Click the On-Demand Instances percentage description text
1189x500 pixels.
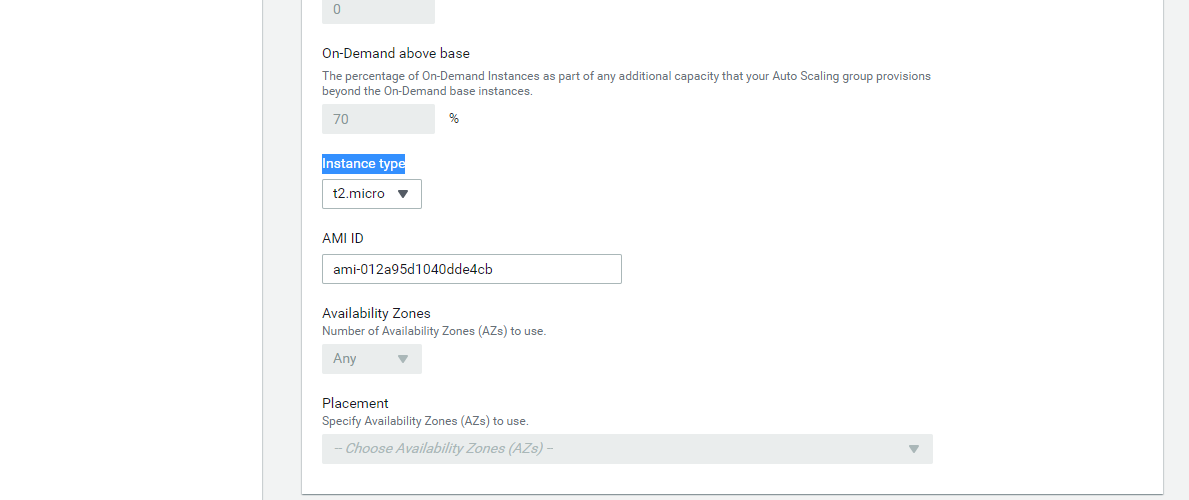tap(626, 83)
